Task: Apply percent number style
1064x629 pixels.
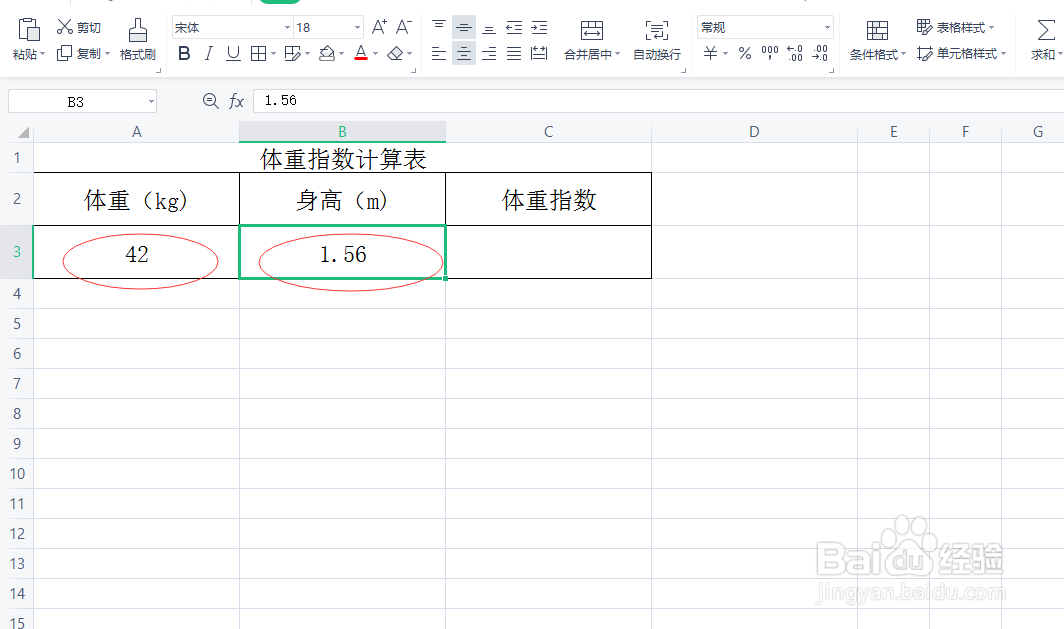Action: coord(744,54)
